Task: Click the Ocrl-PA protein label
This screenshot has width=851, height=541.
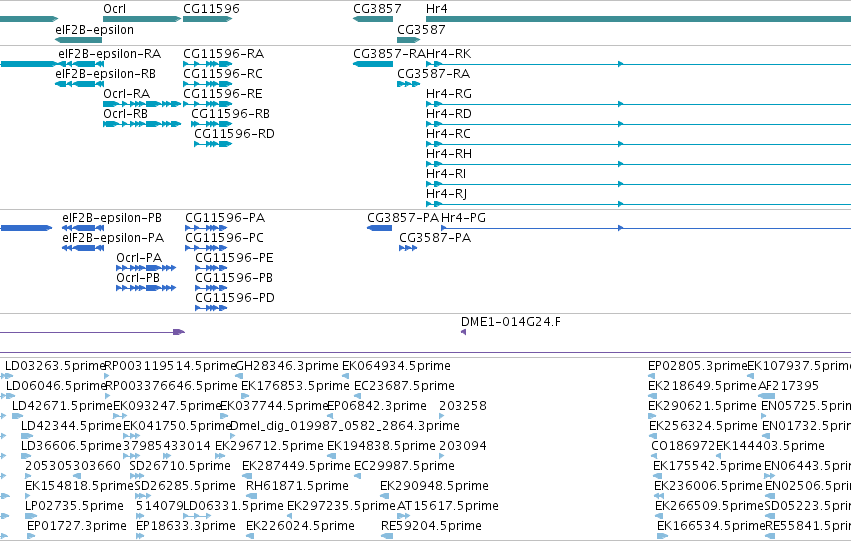Action: (139, 258)
